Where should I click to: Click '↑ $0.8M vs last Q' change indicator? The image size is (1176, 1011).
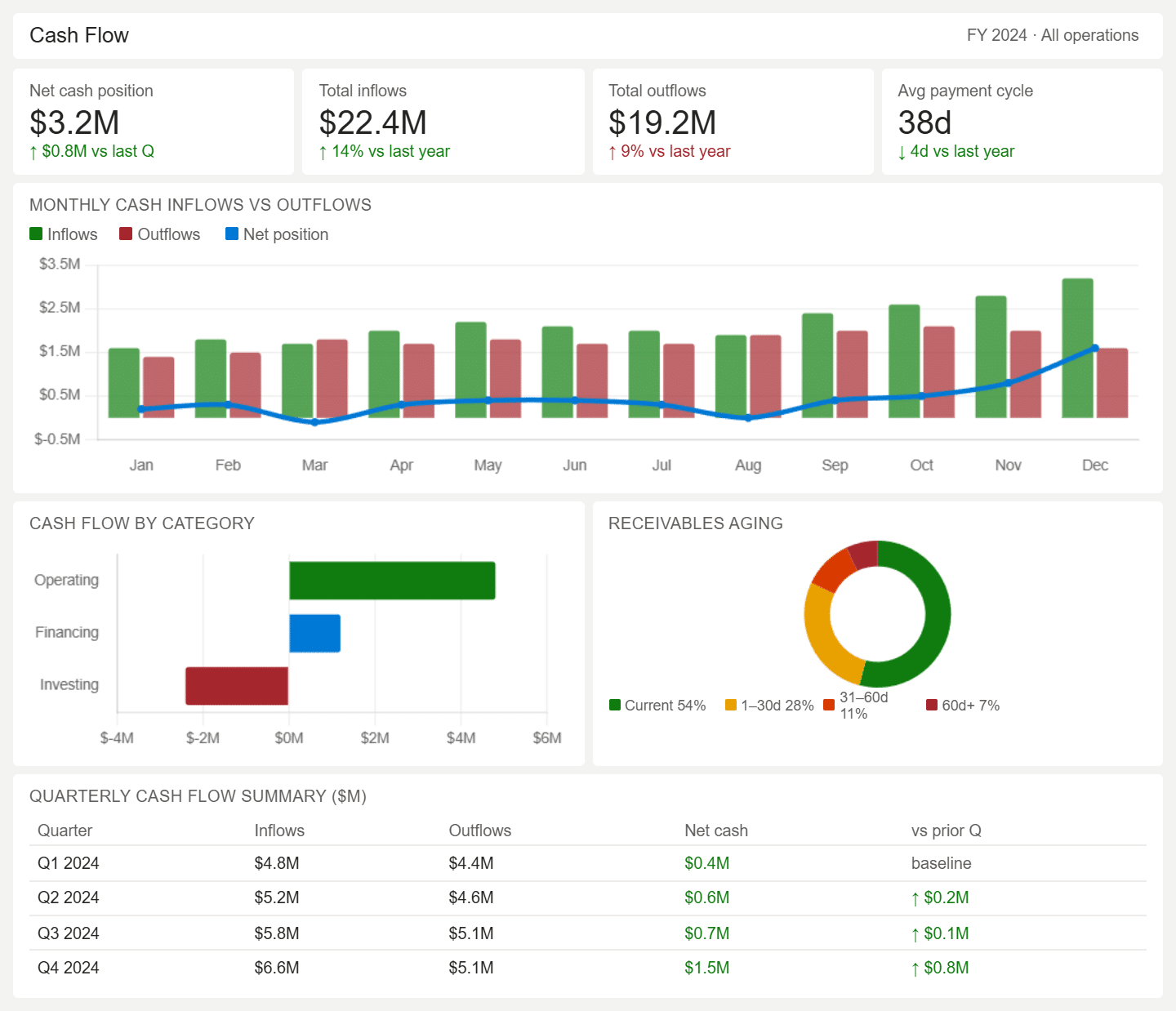[91, 151]
